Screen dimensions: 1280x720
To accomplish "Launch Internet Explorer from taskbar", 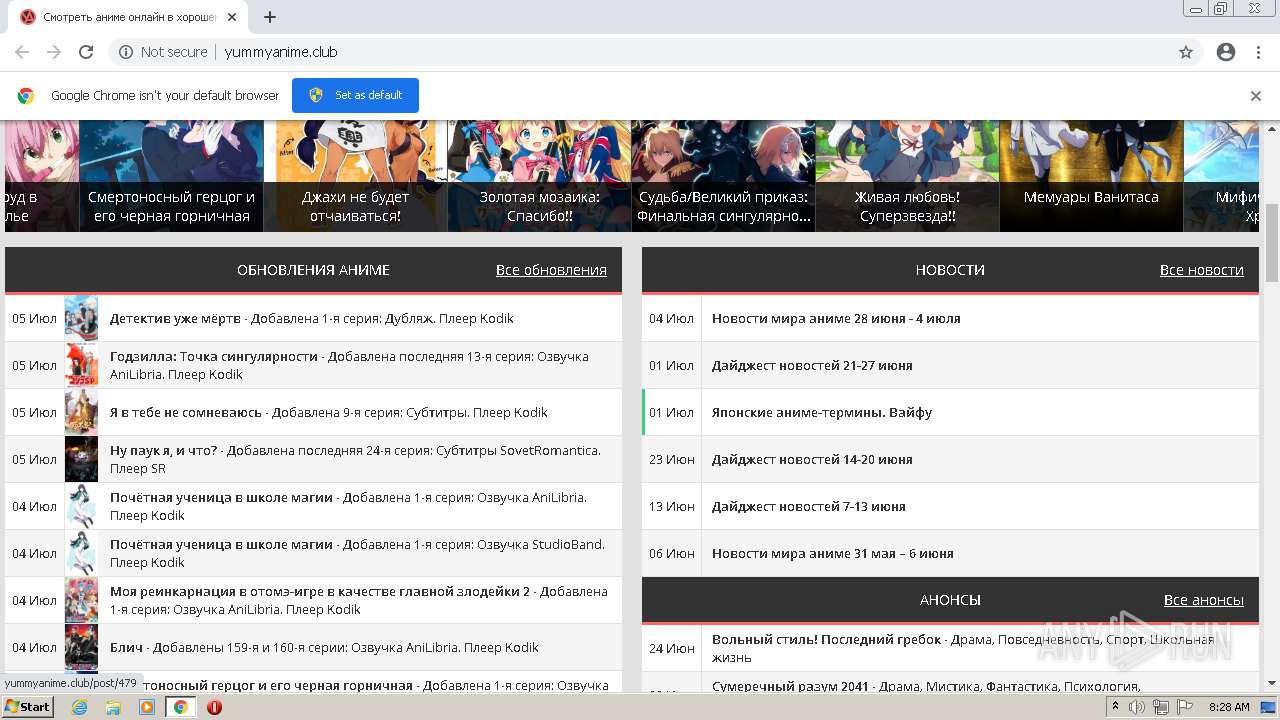I will click(80, 707).
